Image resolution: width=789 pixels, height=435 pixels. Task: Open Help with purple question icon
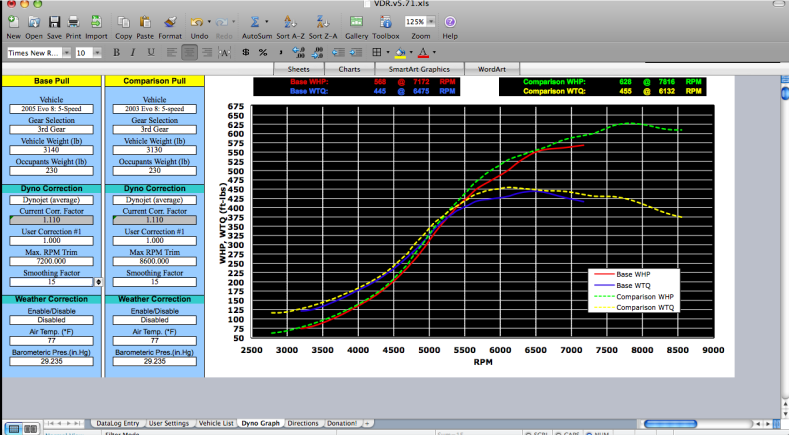point(450,22)
